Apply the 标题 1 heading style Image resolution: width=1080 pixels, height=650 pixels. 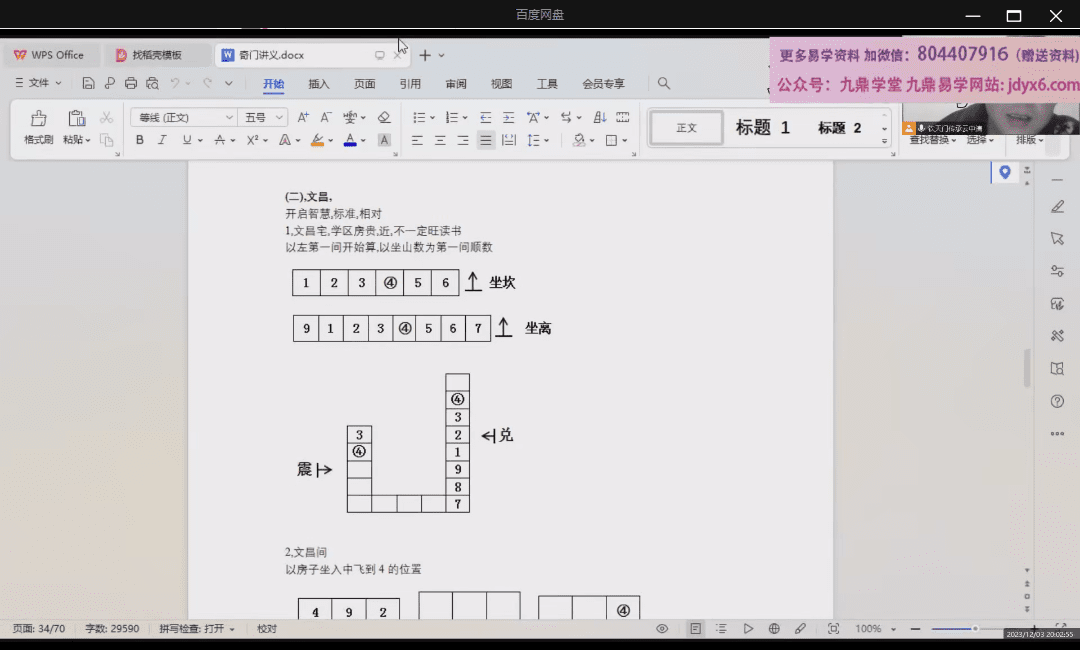(x=763, y=128)
